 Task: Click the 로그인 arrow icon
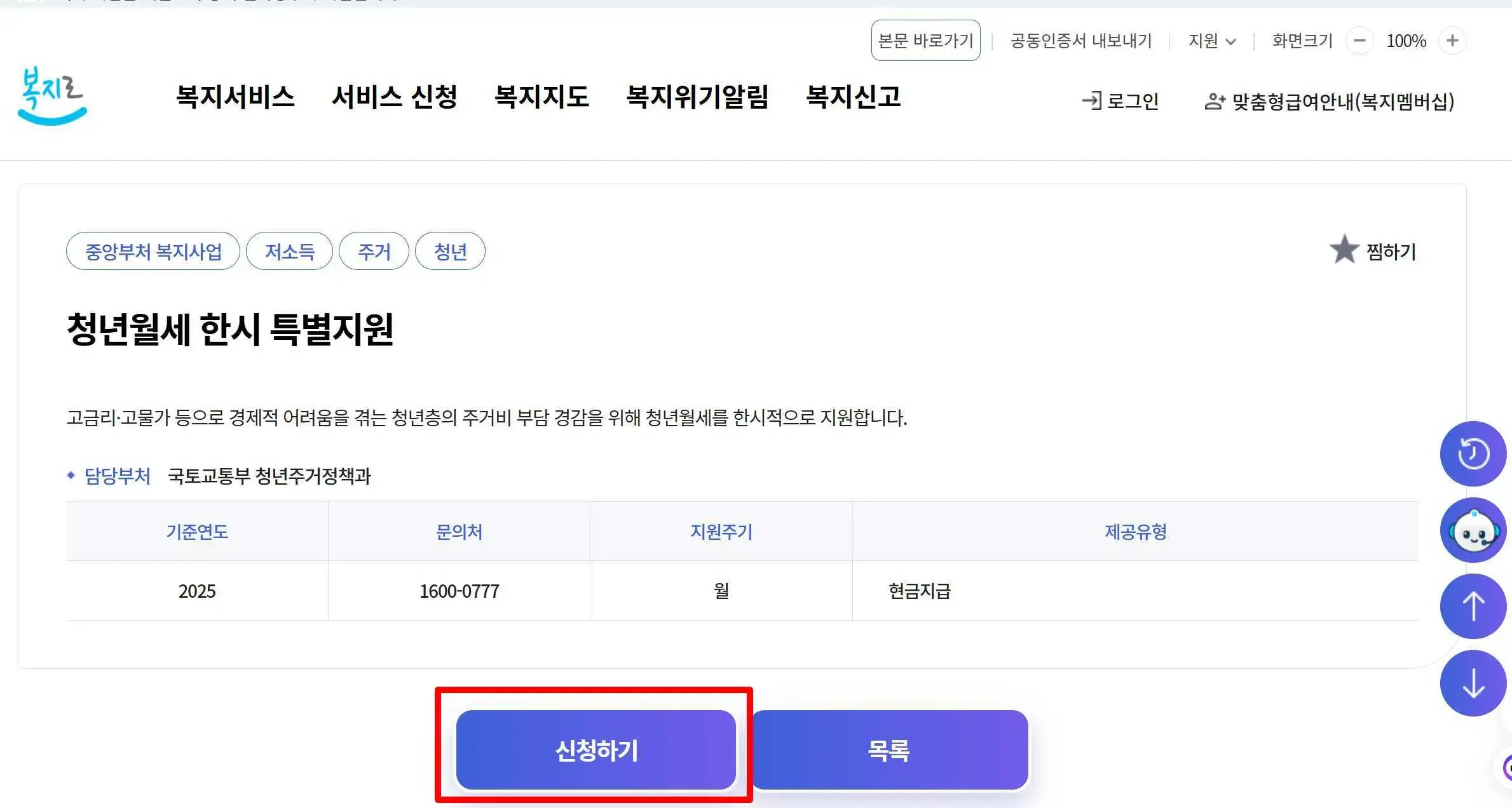click(1091, 100)
